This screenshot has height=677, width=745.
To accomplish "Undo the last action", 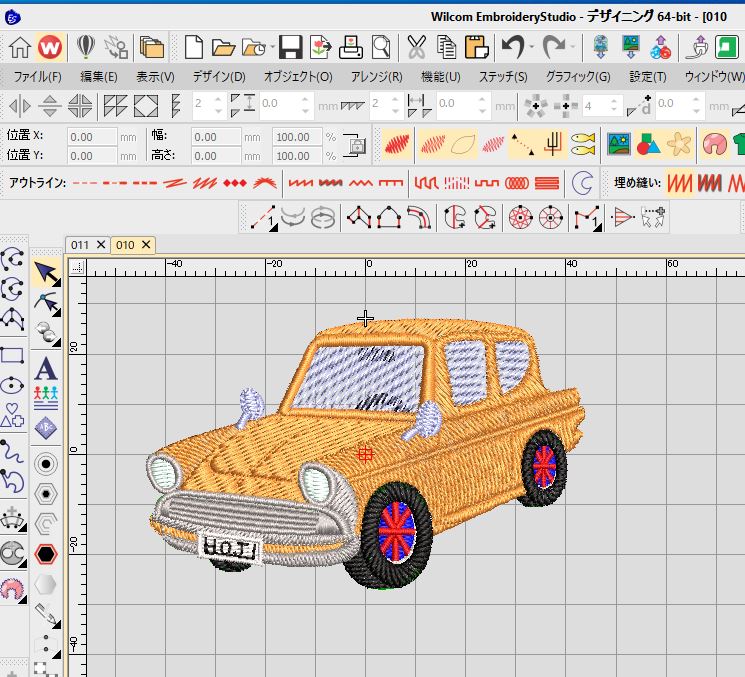I will (x=512, y=47).
